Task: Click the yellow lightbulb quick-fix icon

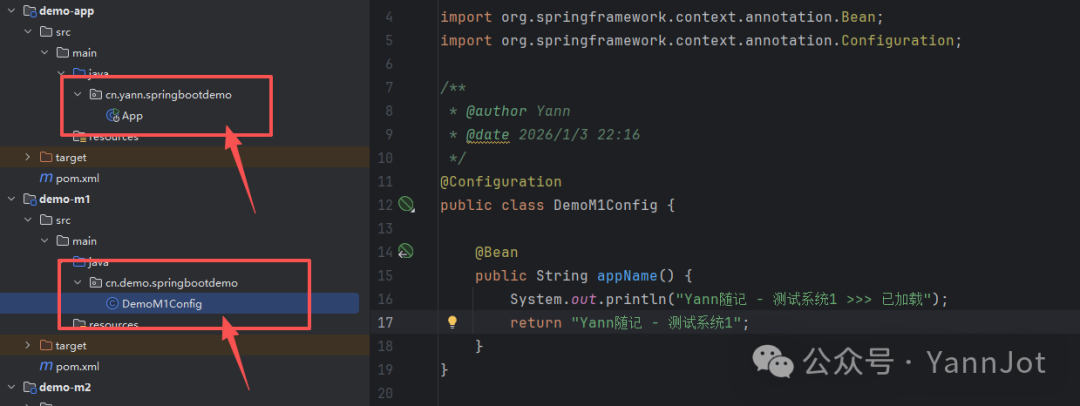Action: [x=452, y=322]
